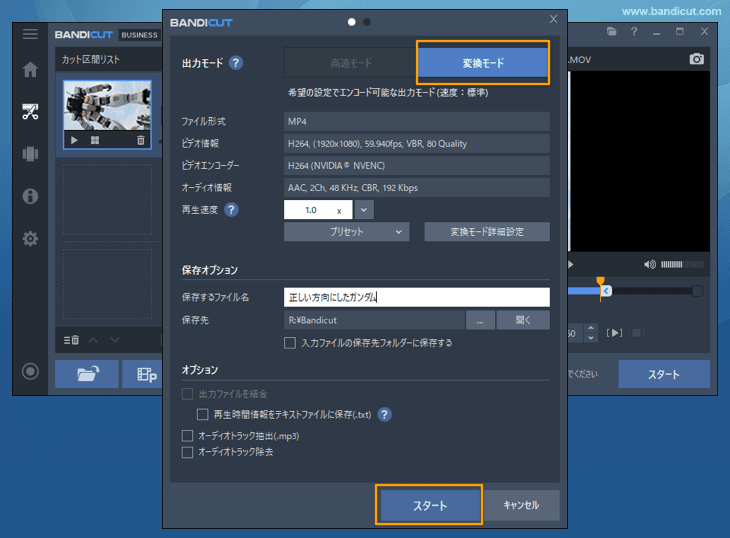Close the export dialog with X
This screenshot has height=538, width=730.
point(553,19)
